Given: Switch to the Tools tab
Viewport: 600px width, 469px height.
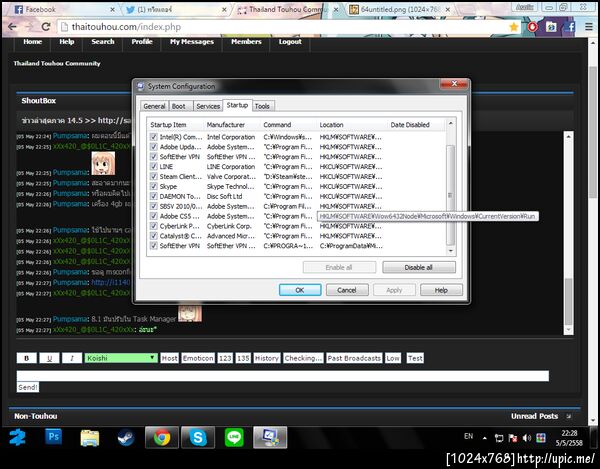Looking at the screenshot, I should click(x=262, y=106).
